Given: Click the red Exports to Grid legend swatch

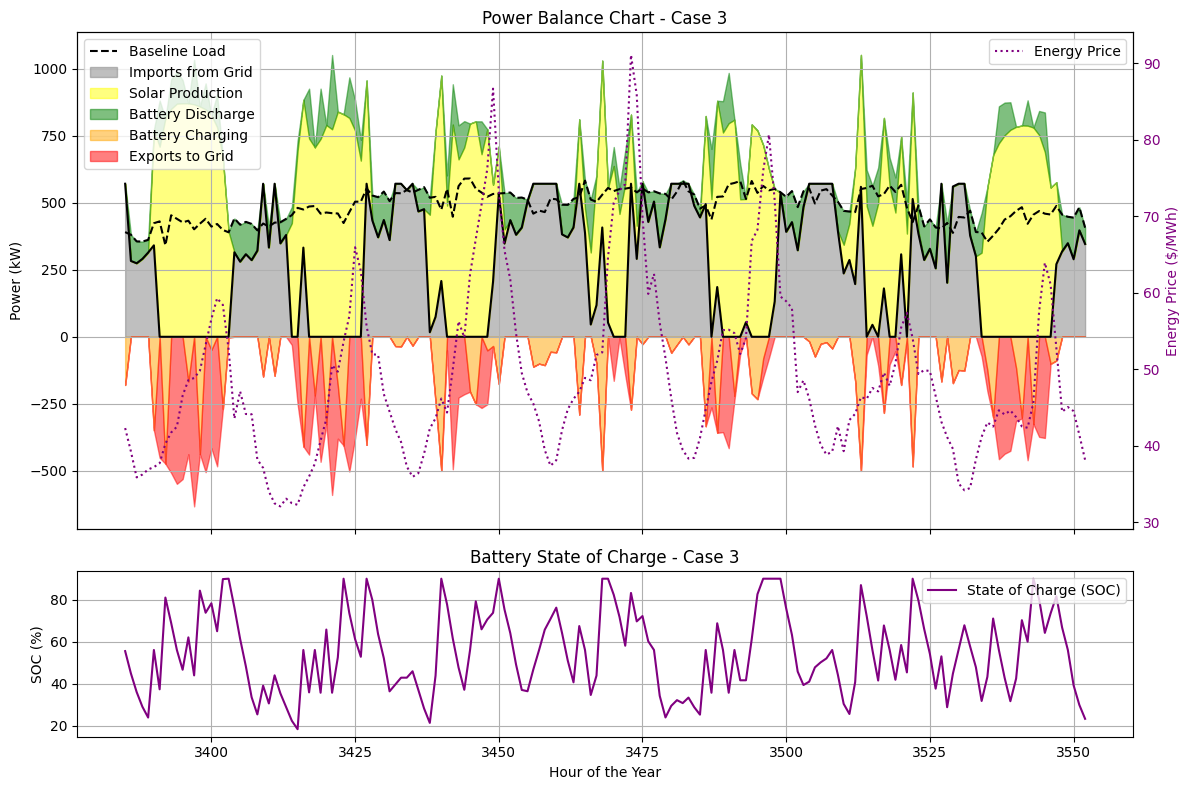Looking at the screenshot, I should [104, 156].
